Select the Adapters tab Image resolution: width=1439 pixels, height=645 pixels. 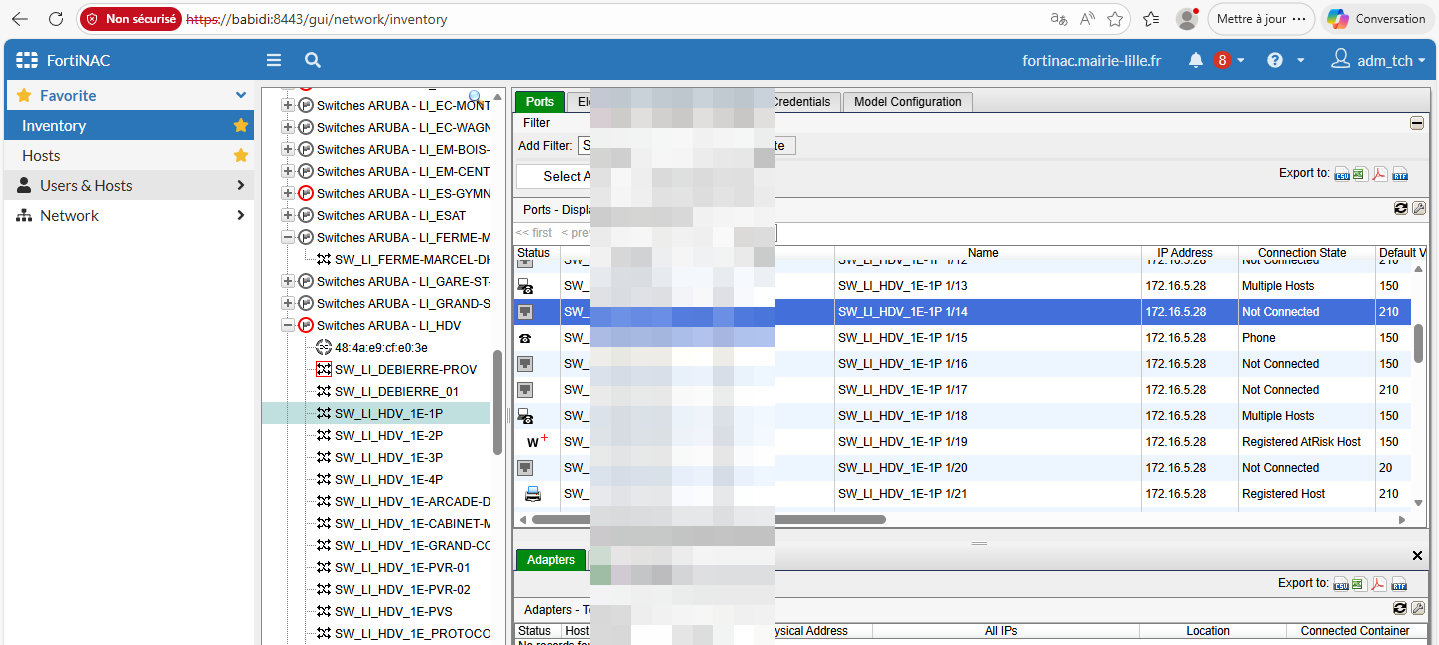click(x=551, y=560)
